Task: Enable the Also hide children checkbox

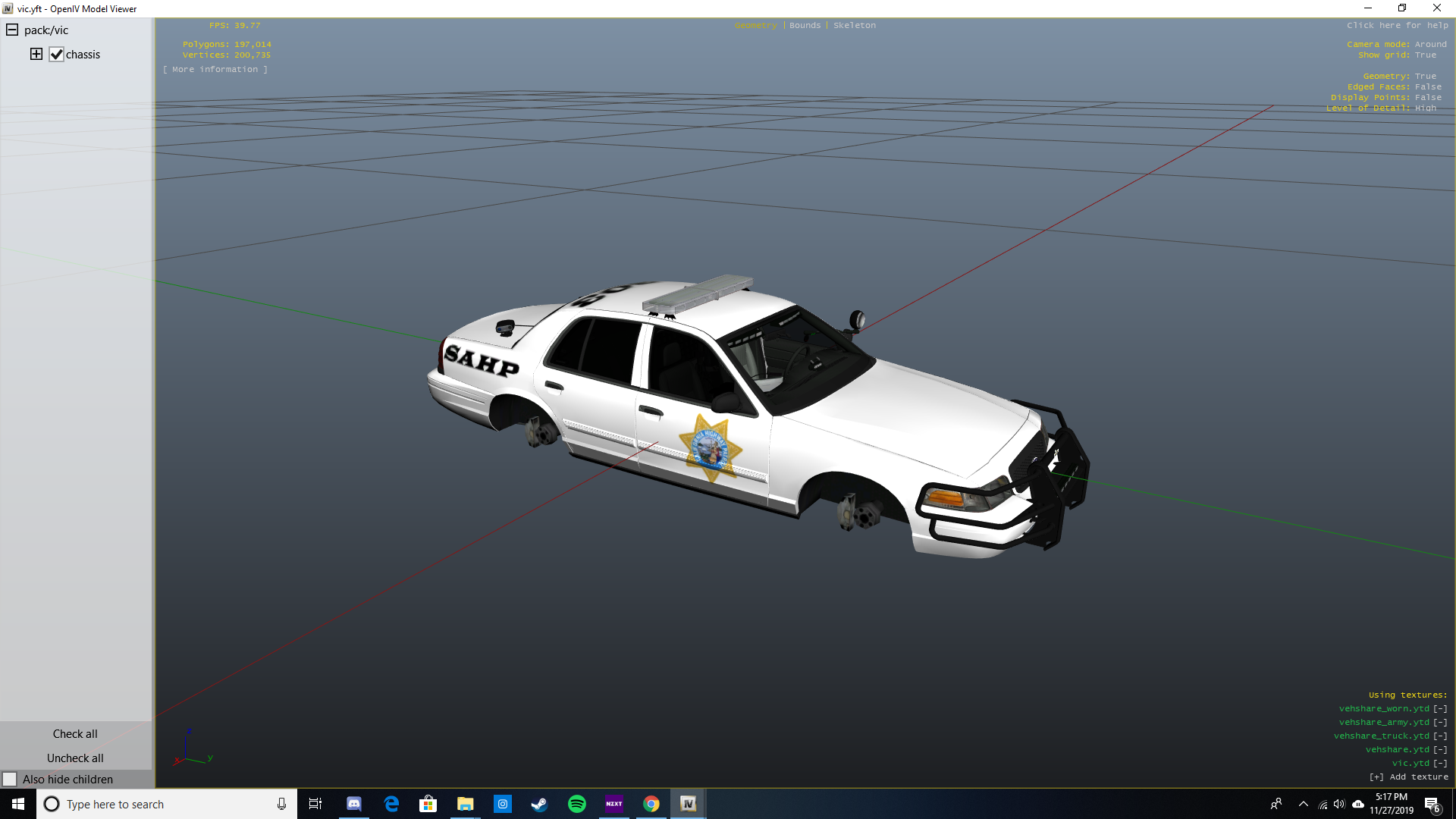Action: [10, 780]
